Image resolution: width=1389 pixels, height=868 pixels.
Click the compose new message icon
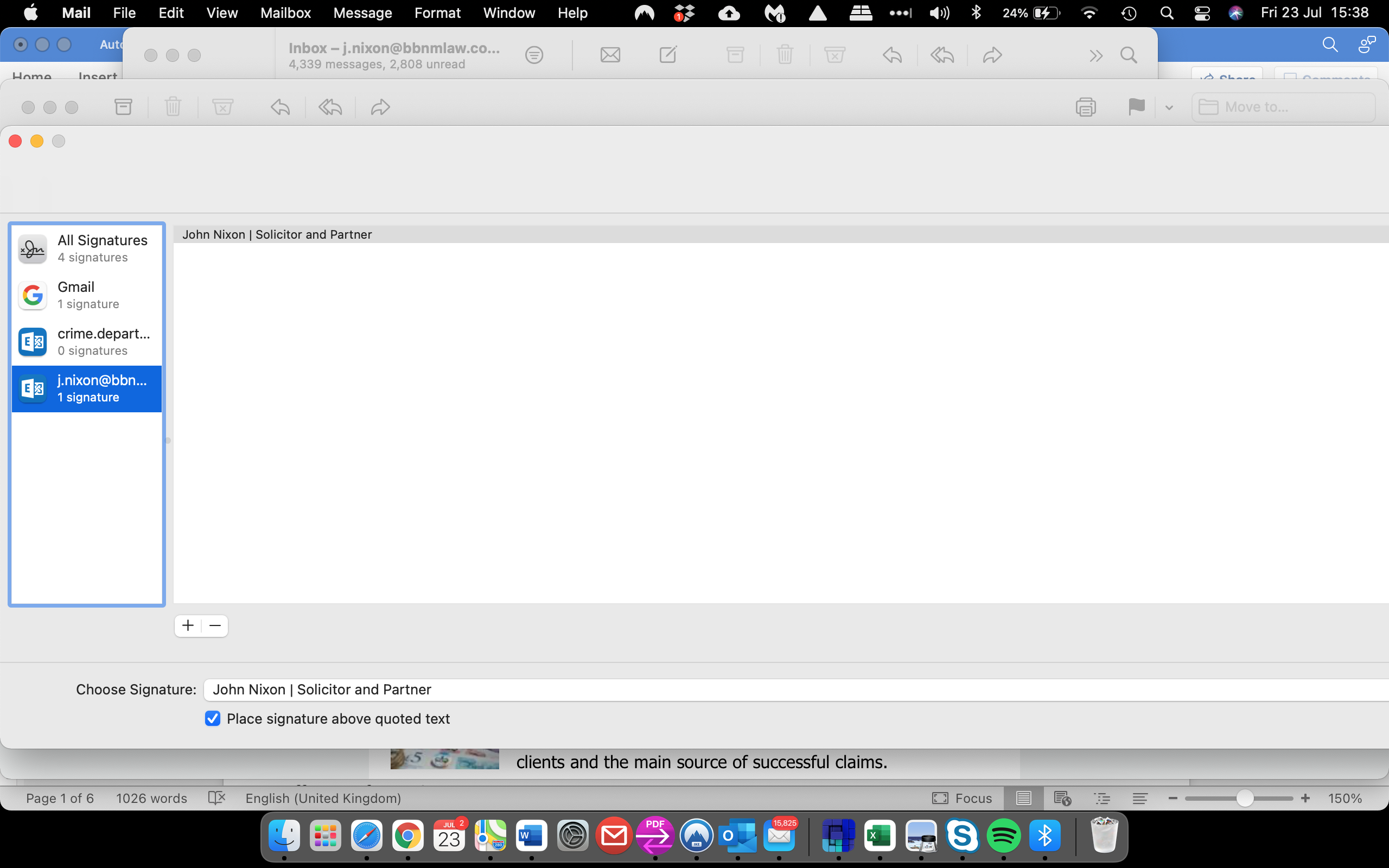667,55
